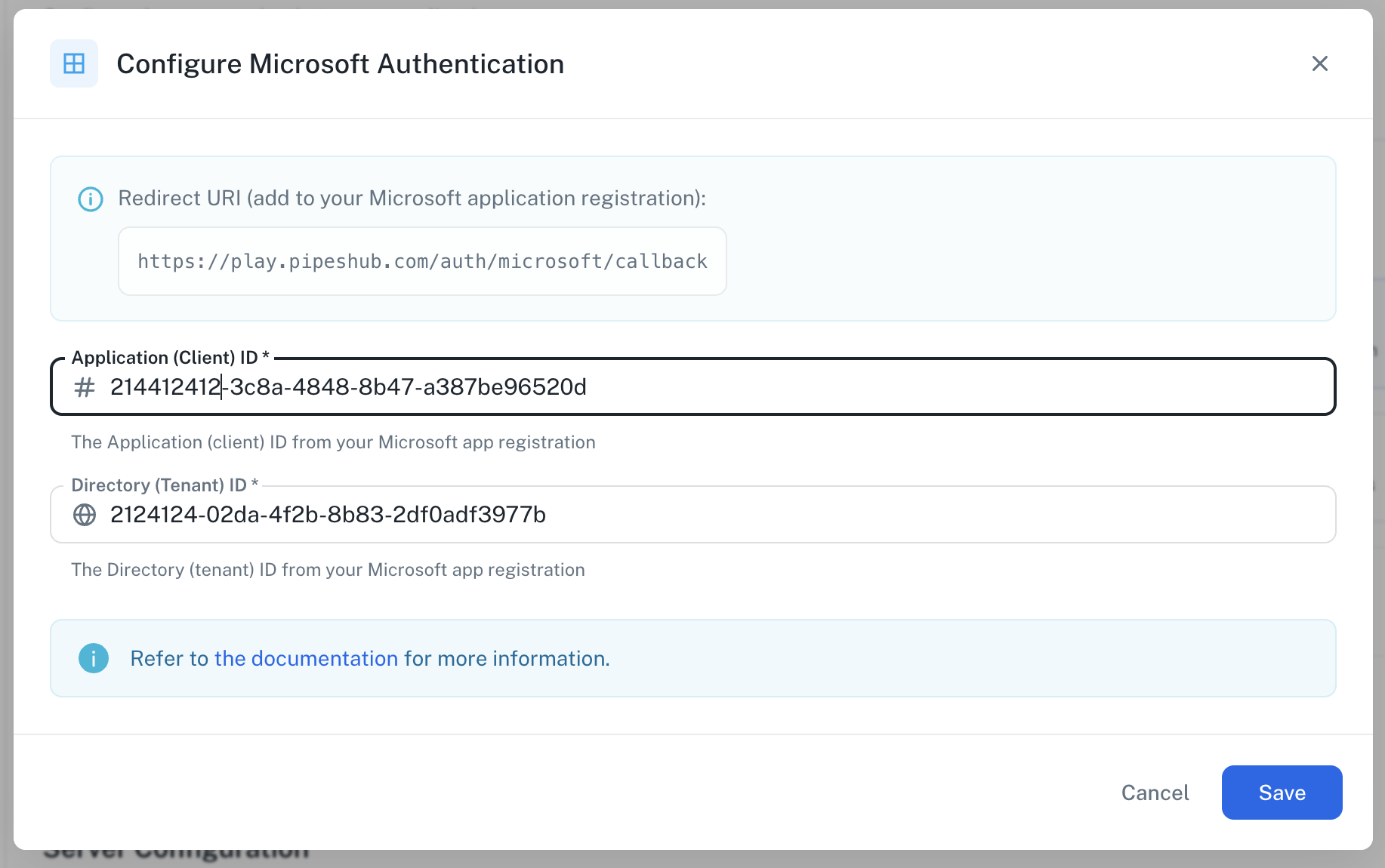This screenshot has height=868, width=1385.
Task: Click the info icon in the documentation banner
Action: (x=94, y=658)
